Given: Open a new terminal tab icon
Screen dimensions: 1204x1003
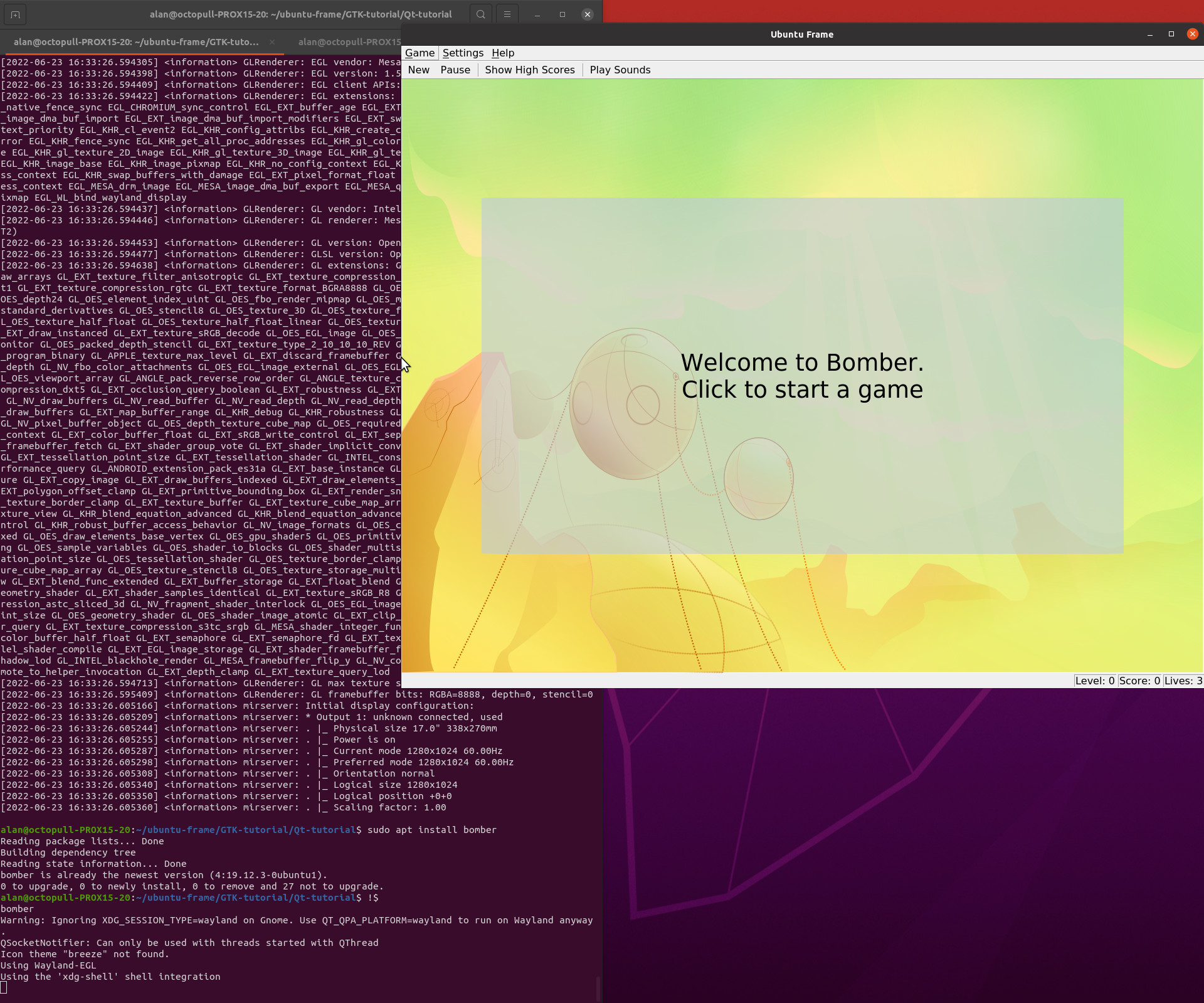Looking at the screenshot, I should point(15,14).
